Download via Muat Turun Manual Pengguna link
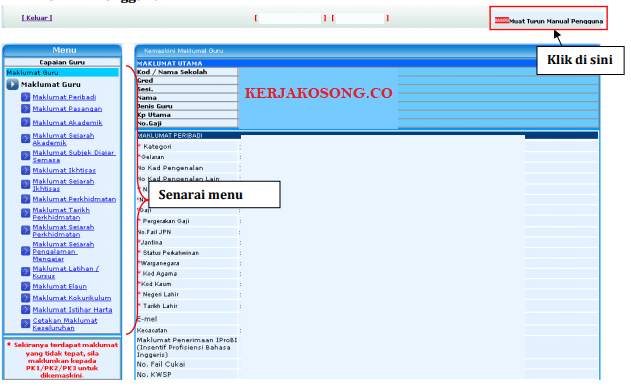 (x=556, y=21)
